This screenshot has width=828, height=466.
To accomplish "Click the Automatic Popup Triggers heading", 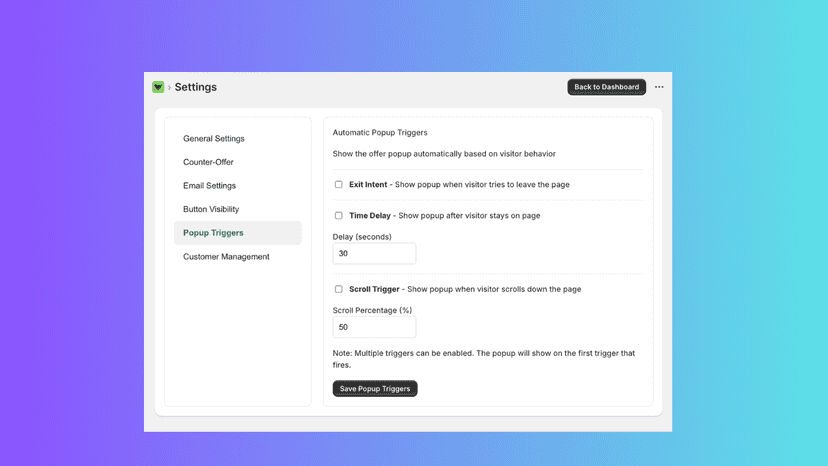I will click(380, 133).
